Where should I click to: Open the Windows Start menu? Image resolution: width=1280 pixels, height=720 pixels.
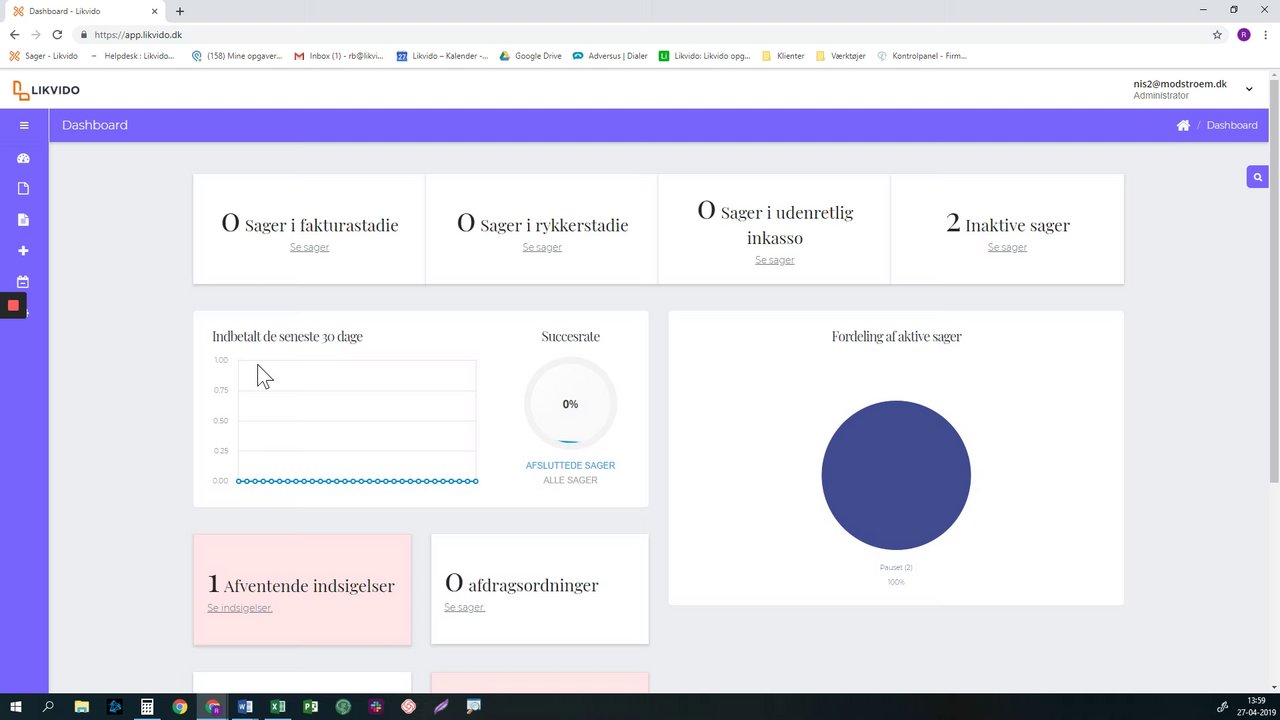pos(16,706)
